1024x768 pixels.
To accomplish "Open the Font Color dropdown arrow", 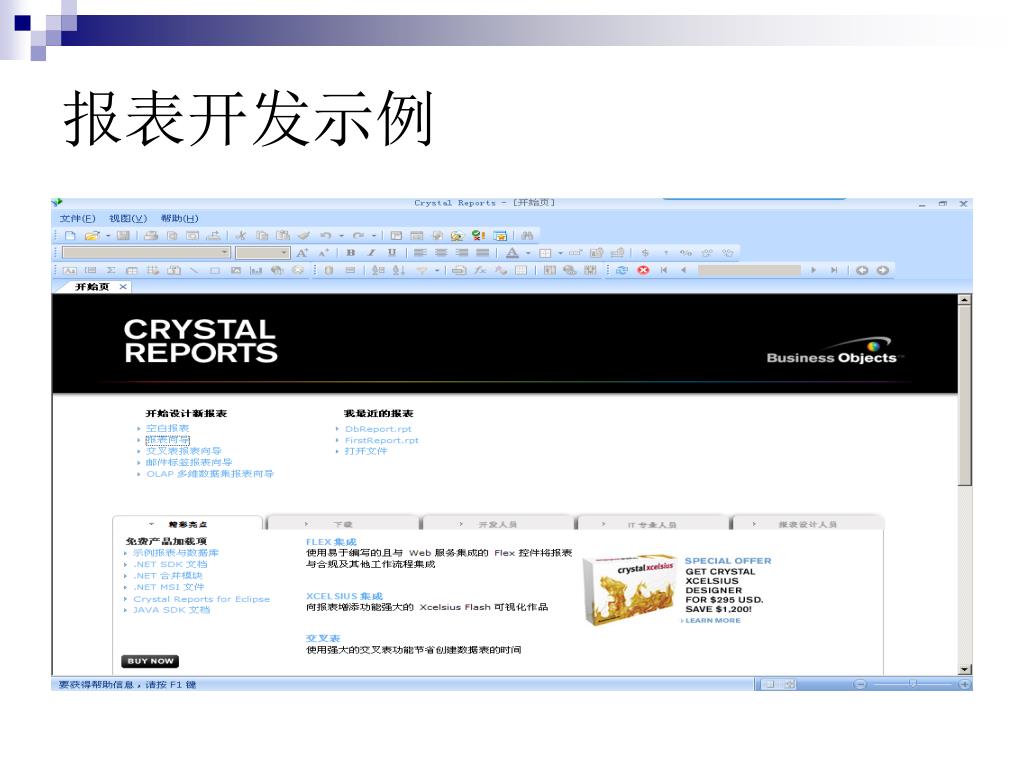I will tap(528, 253).
